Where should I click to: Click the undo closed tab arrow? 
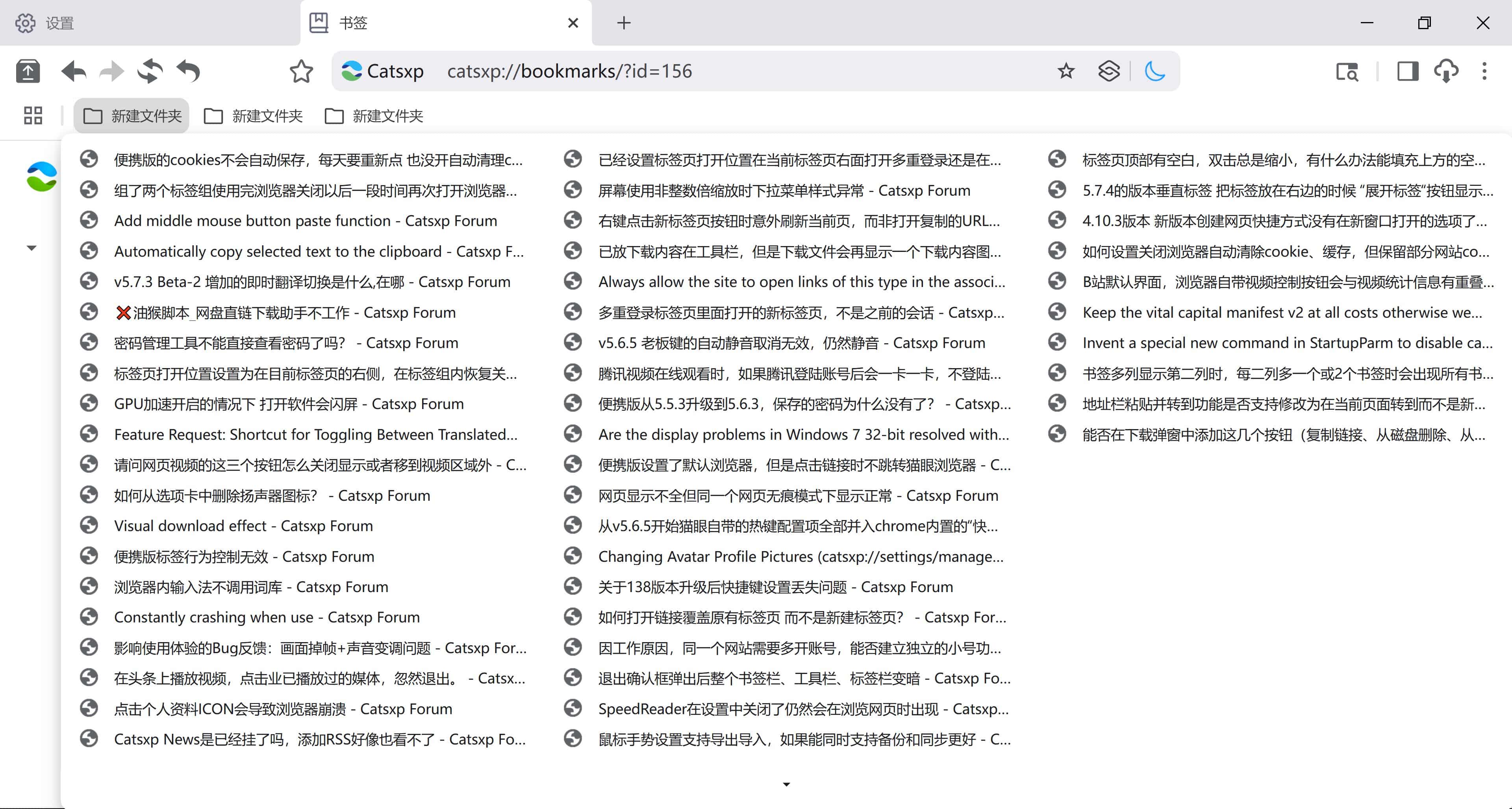tap(189, 72)
